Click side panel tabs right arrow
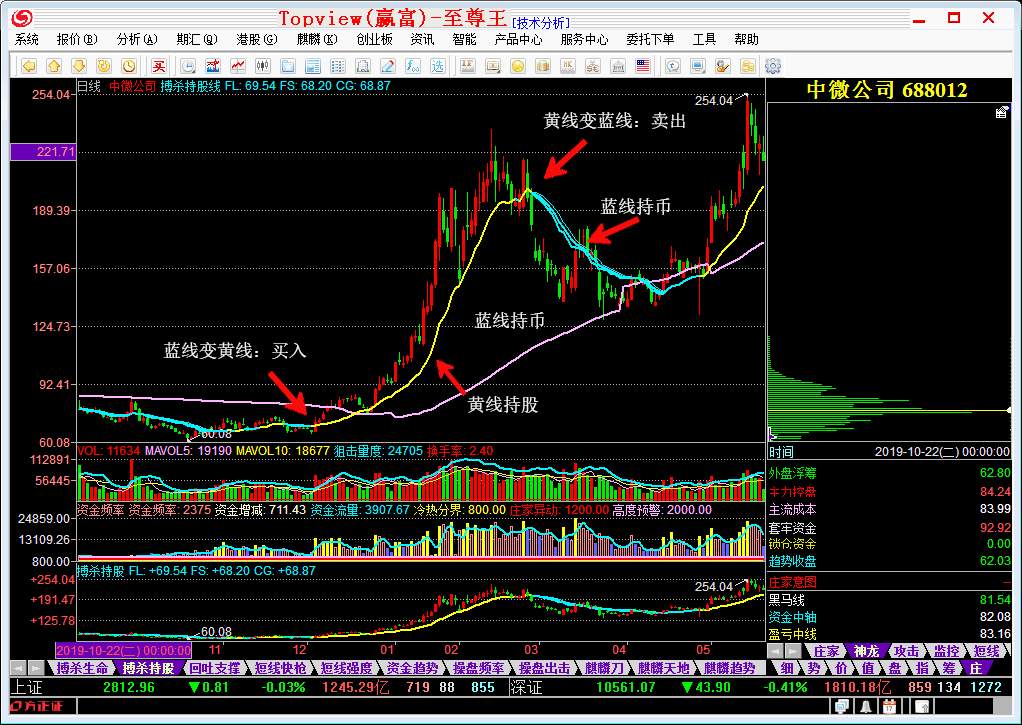 tap(793, 651)
